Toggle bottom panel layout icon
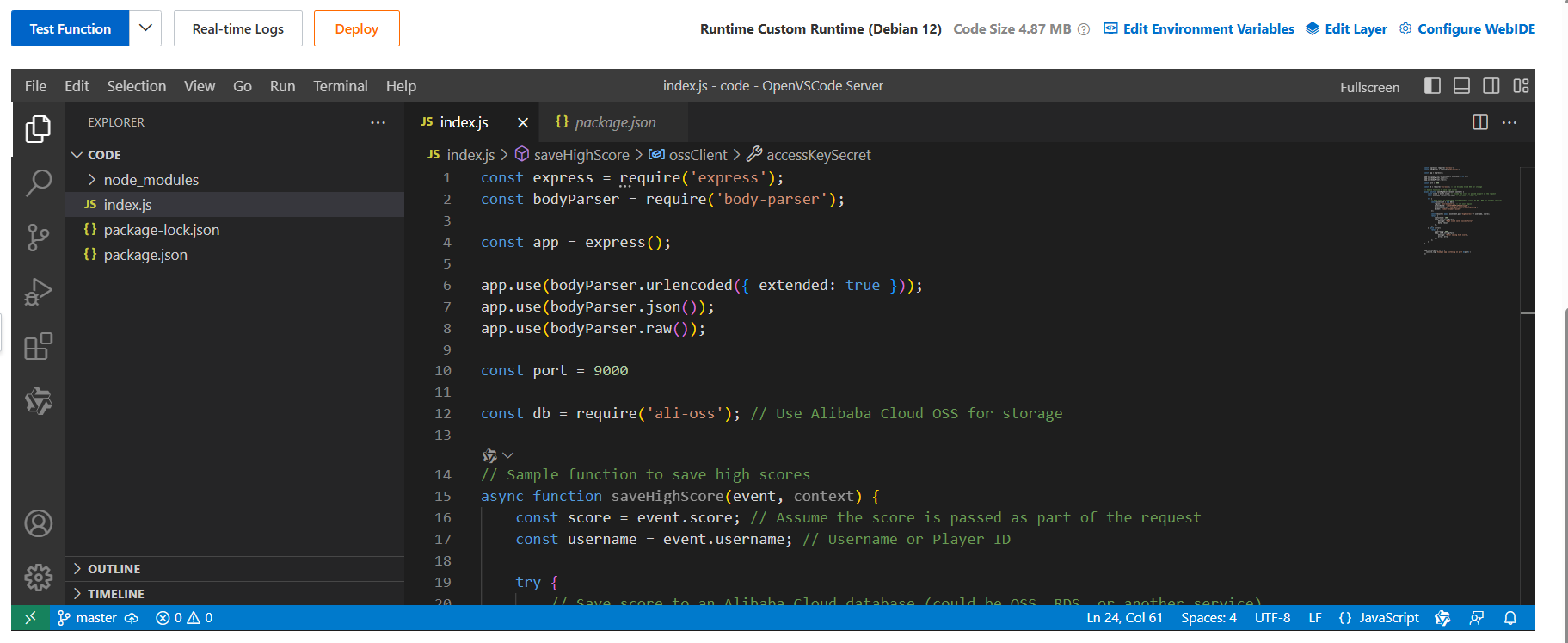 click(x=1461, y=86)
